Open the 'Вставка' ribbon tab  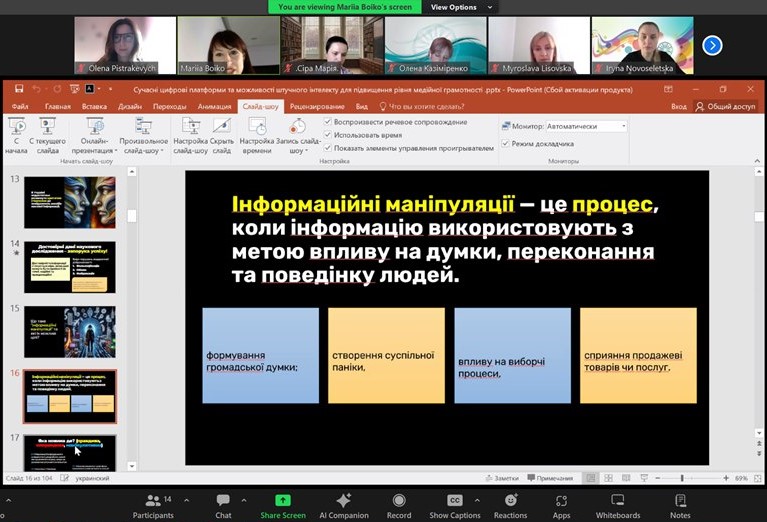[95, 106]
